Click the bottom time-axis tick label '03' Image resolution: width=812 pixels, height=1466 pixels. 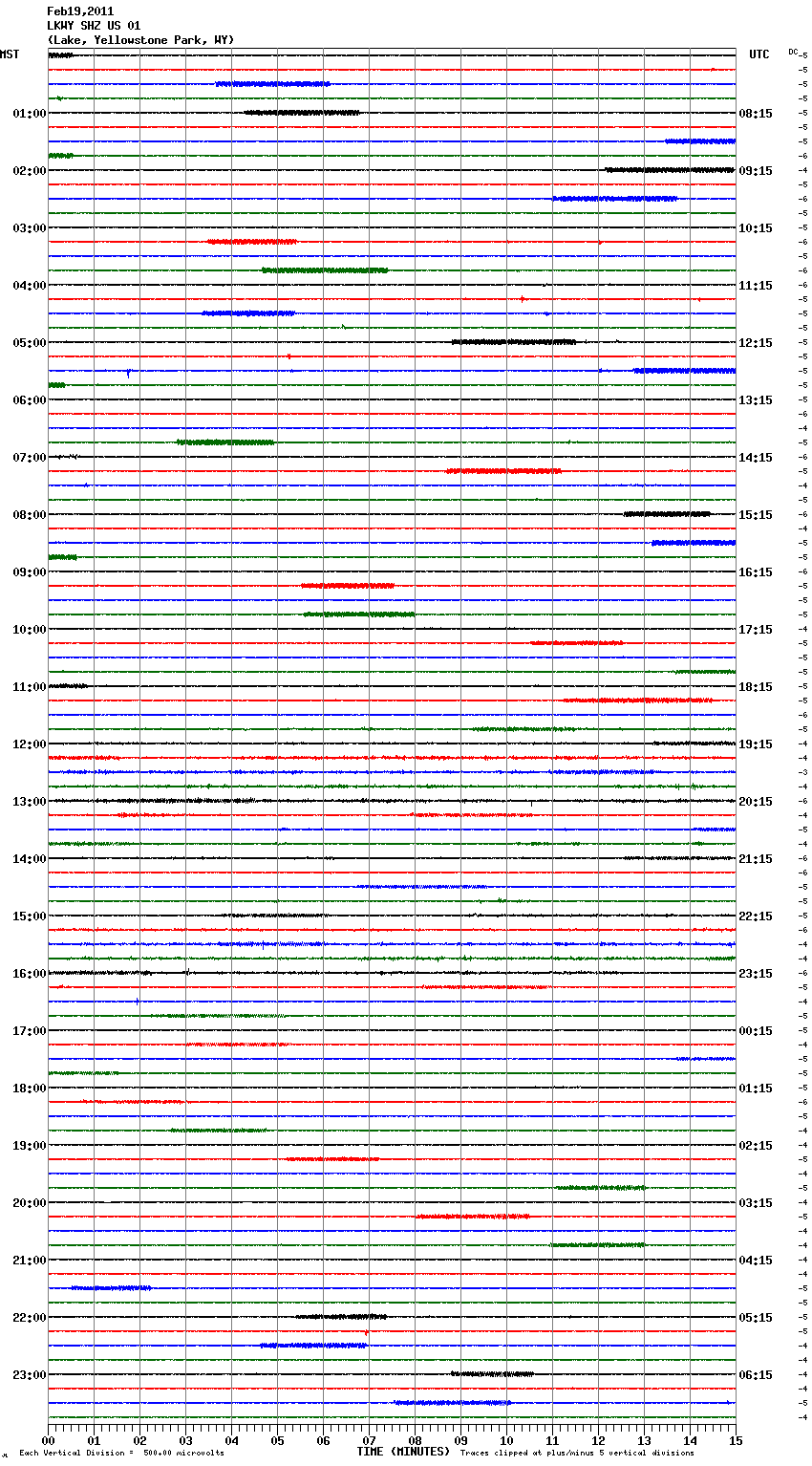point(185,1440)
